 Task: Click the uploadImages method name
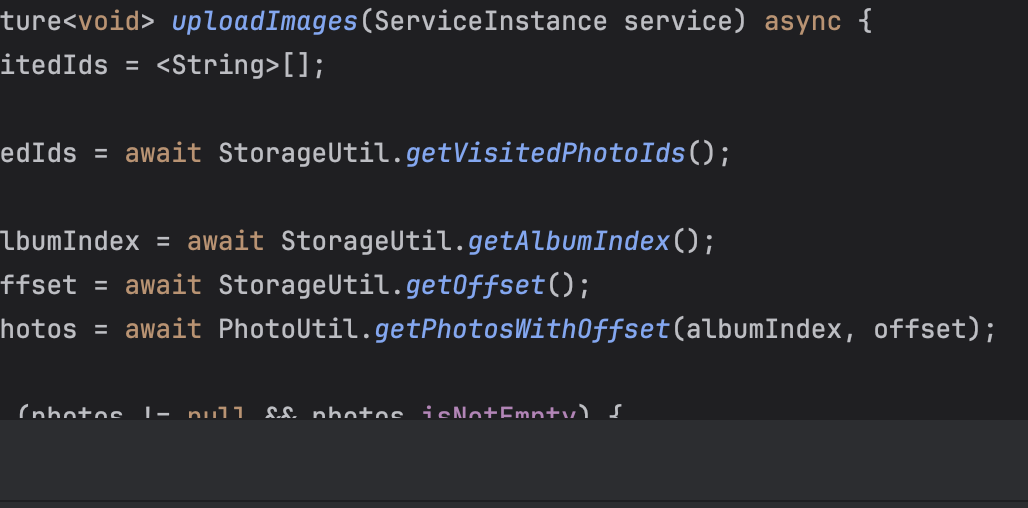[265, 21]
